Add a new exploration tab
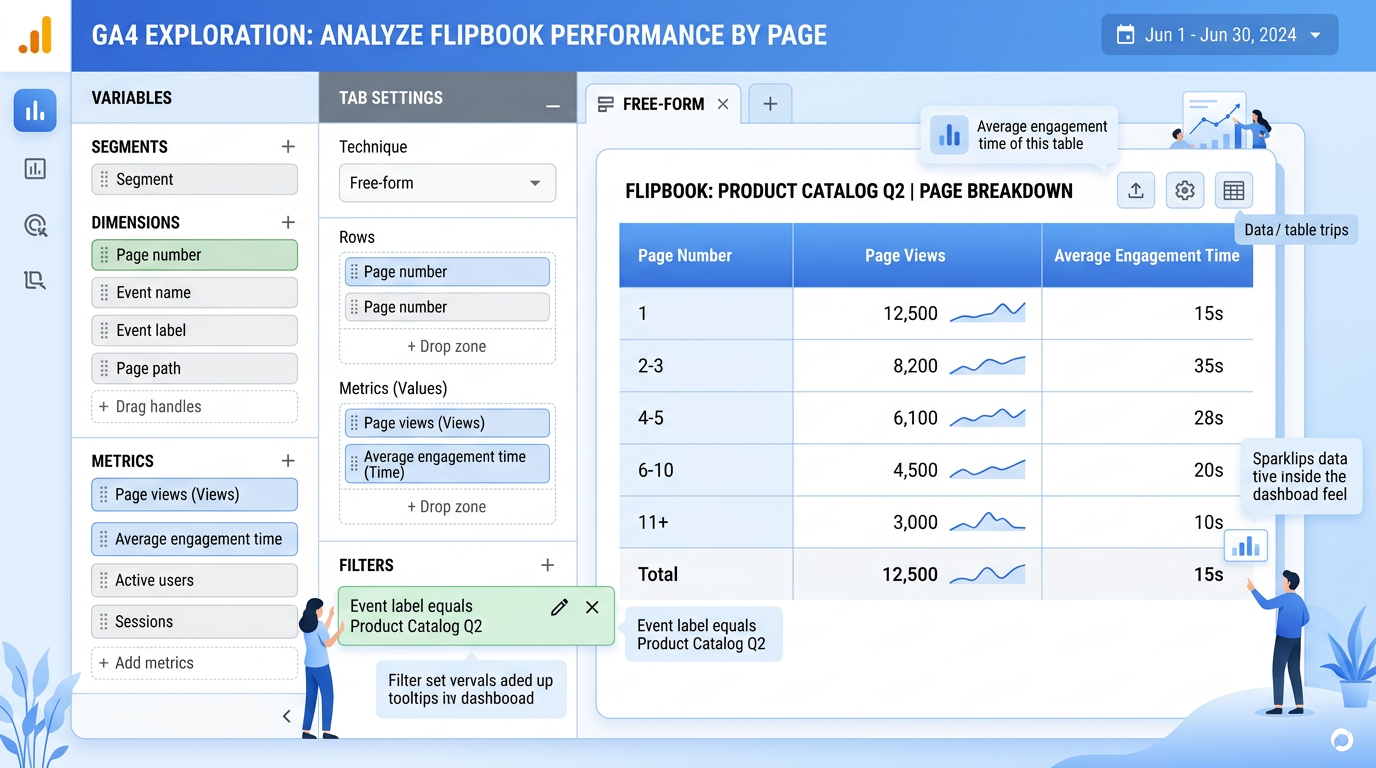The height and width of the screenshot is (768, 1376). [x=770, y=104]
